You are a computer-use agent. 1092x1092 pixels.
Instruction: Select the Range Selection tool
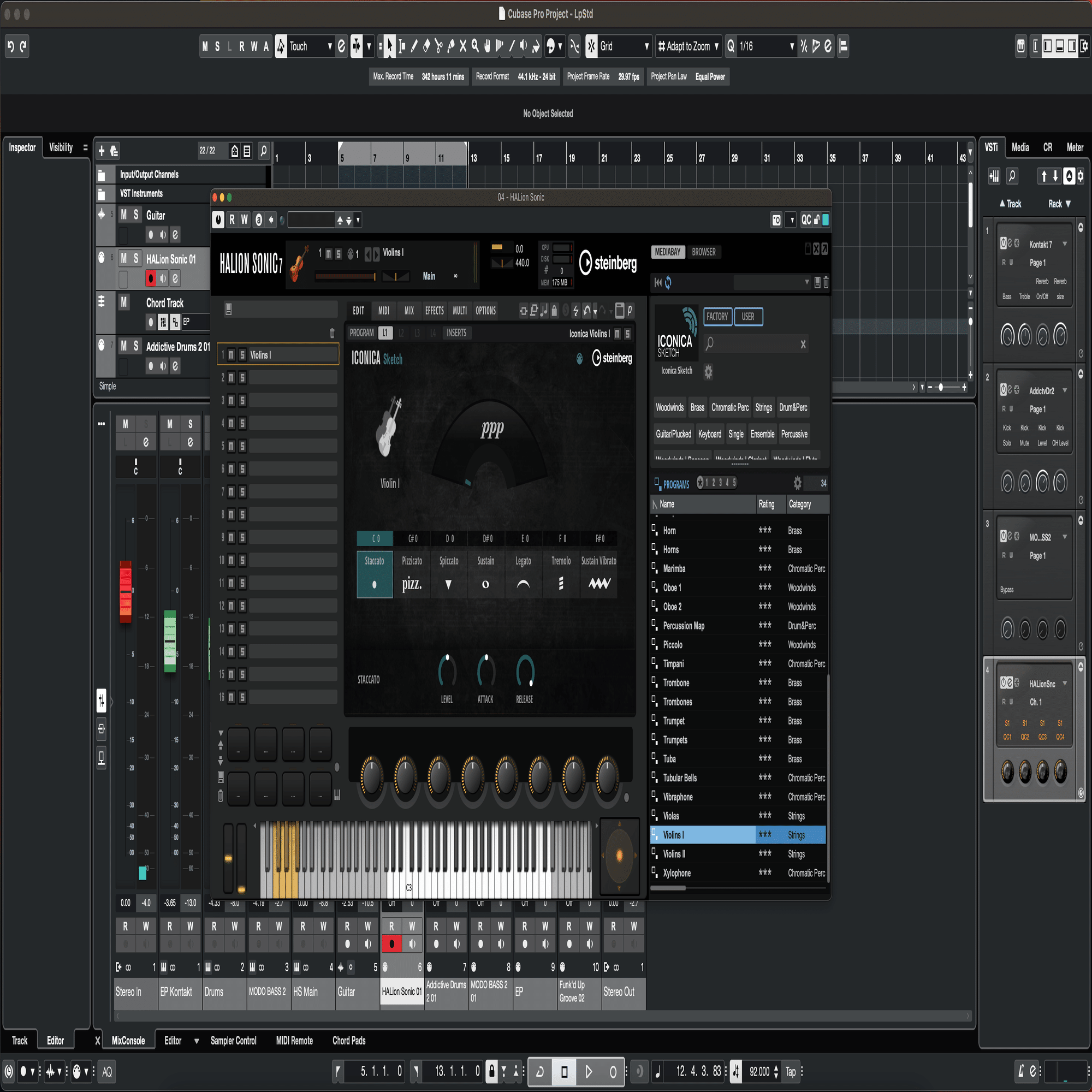tap(402, 46)
